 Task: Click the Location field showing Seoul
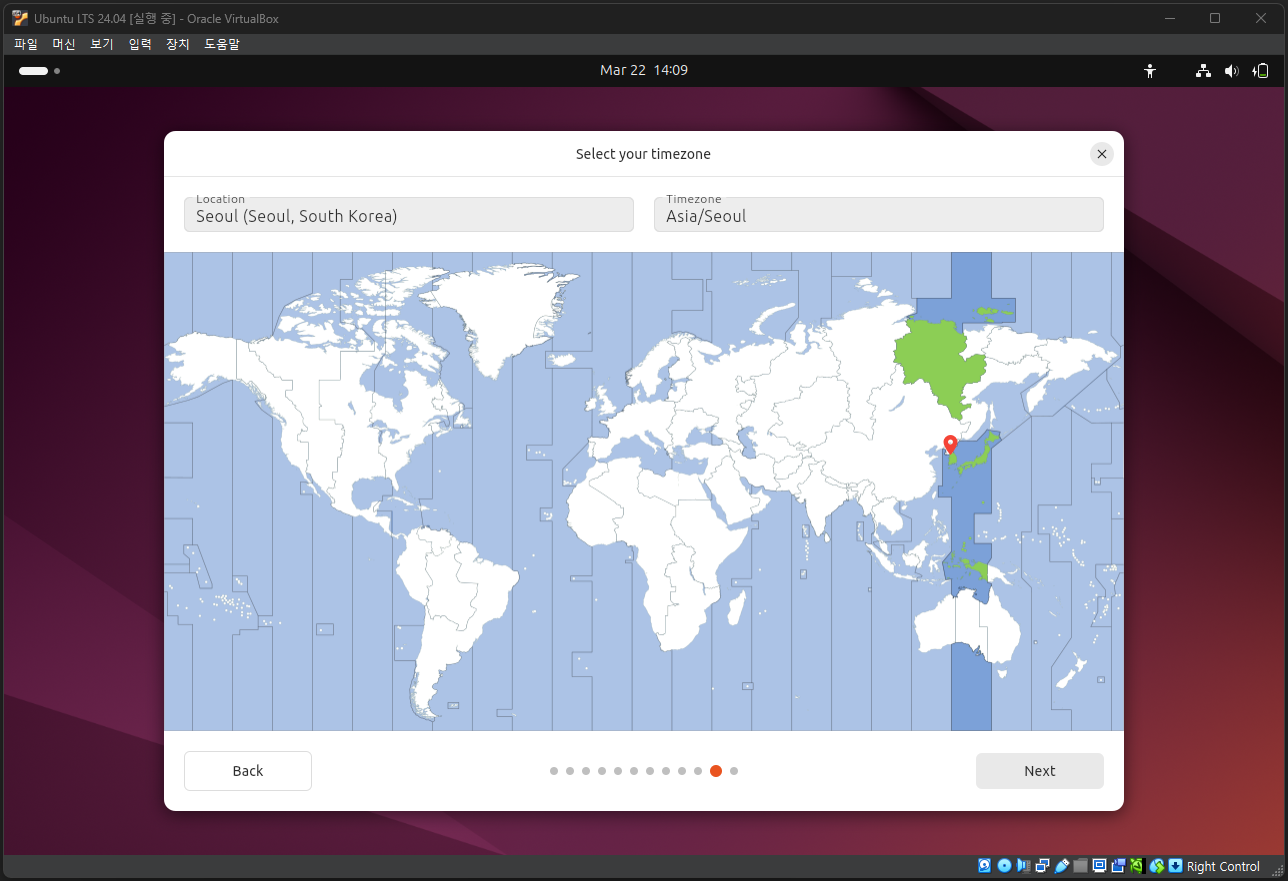tap(409, 214)
